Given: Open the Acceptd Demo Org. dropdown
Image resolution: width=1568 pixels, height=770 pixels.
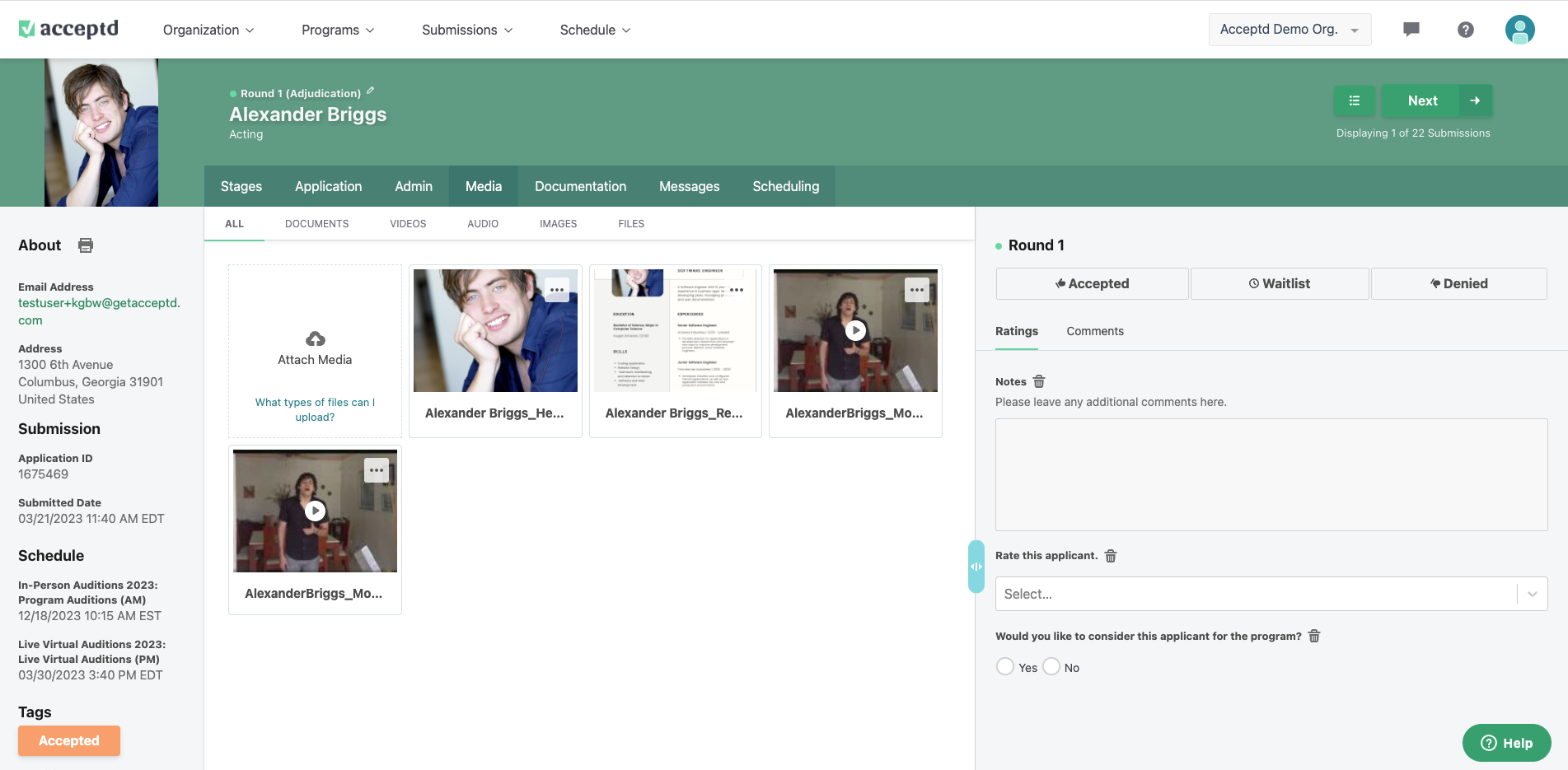Looking at the screenshot, I should tap(1290, 29).
